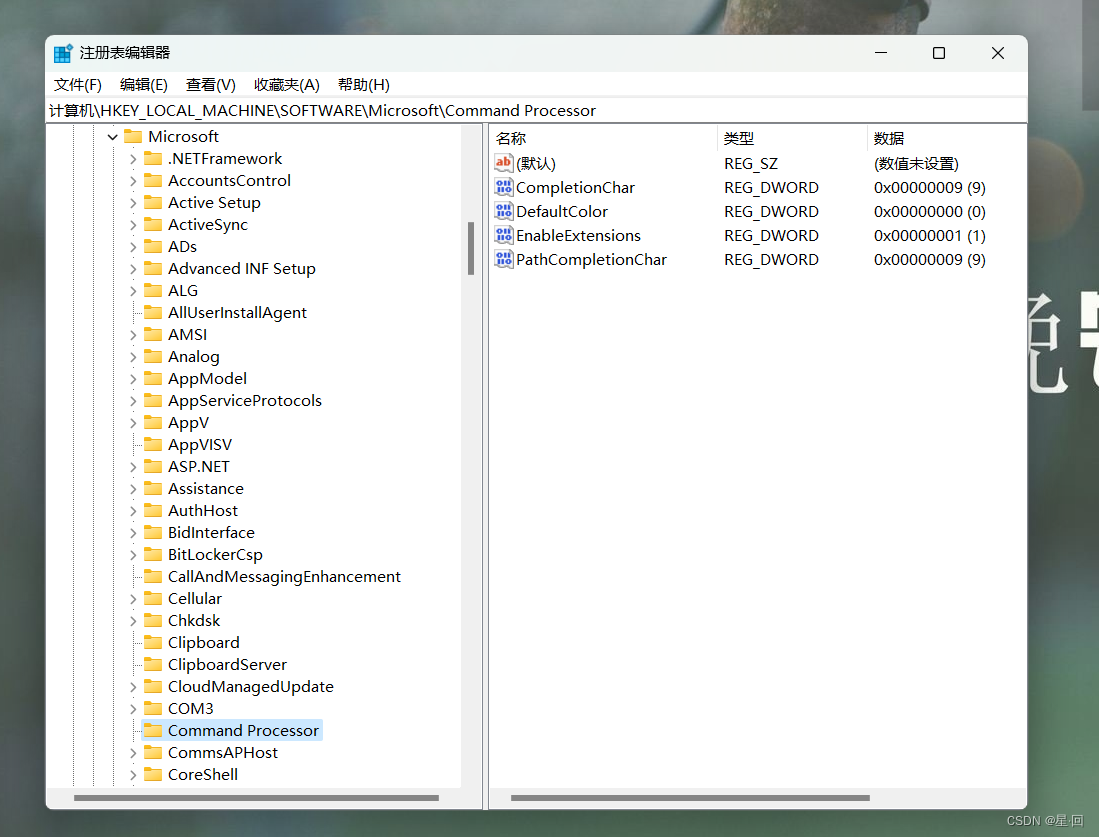Click the Microsoft folder icon

[x=133, y=136]
